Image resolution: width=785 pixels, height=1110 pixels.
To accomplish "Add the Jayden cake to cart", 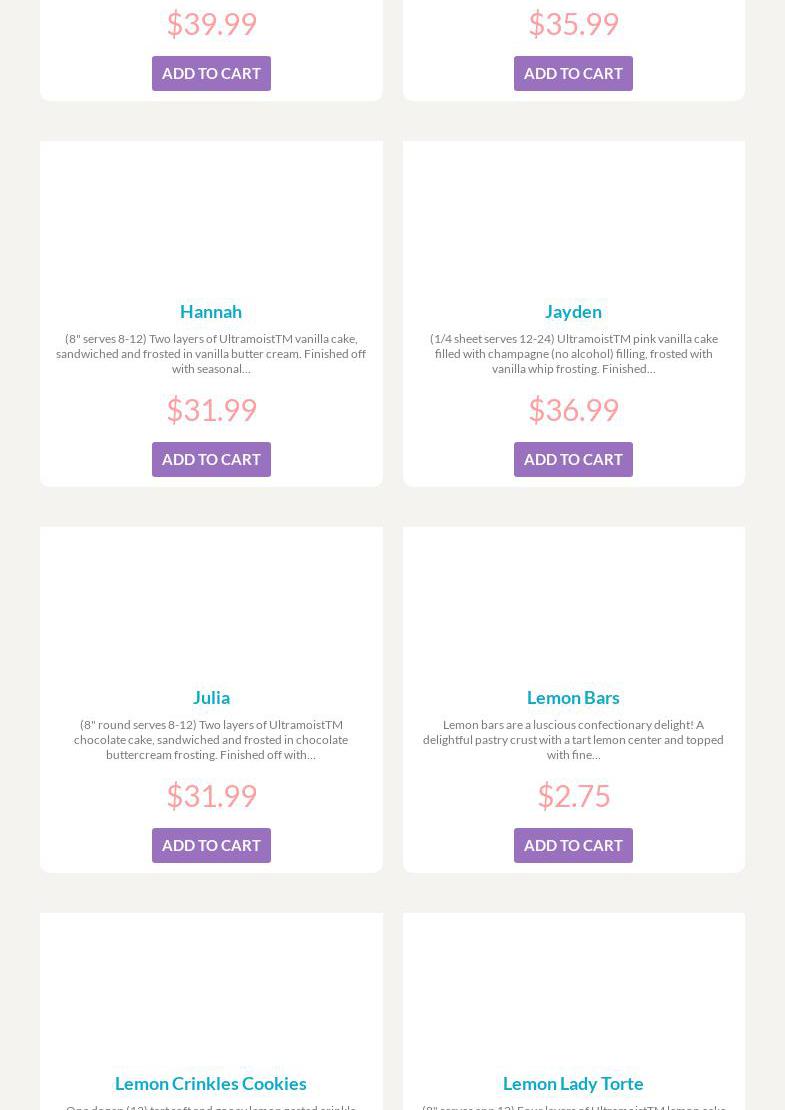I will pyautogui.click(x=573, y=459).
